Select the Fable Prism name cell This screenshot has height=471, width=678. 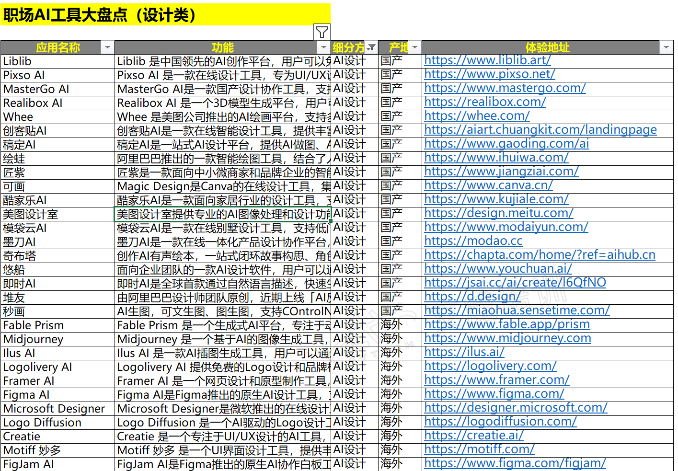click(58, 325)
